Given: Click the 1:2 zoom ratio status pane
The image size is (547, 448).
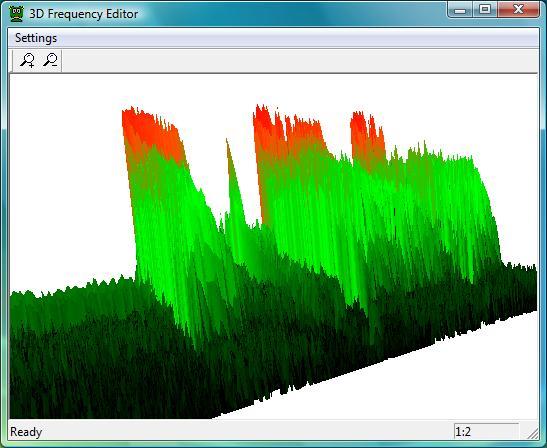Looking at the screenshot, I should point(486,432).
